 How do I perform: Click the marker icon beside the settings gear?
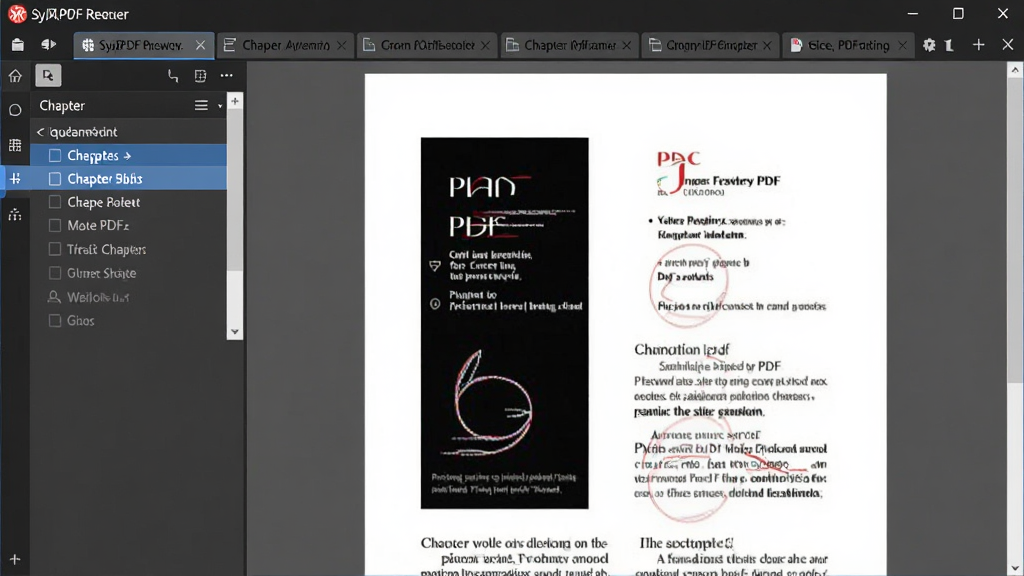(950, 45)
